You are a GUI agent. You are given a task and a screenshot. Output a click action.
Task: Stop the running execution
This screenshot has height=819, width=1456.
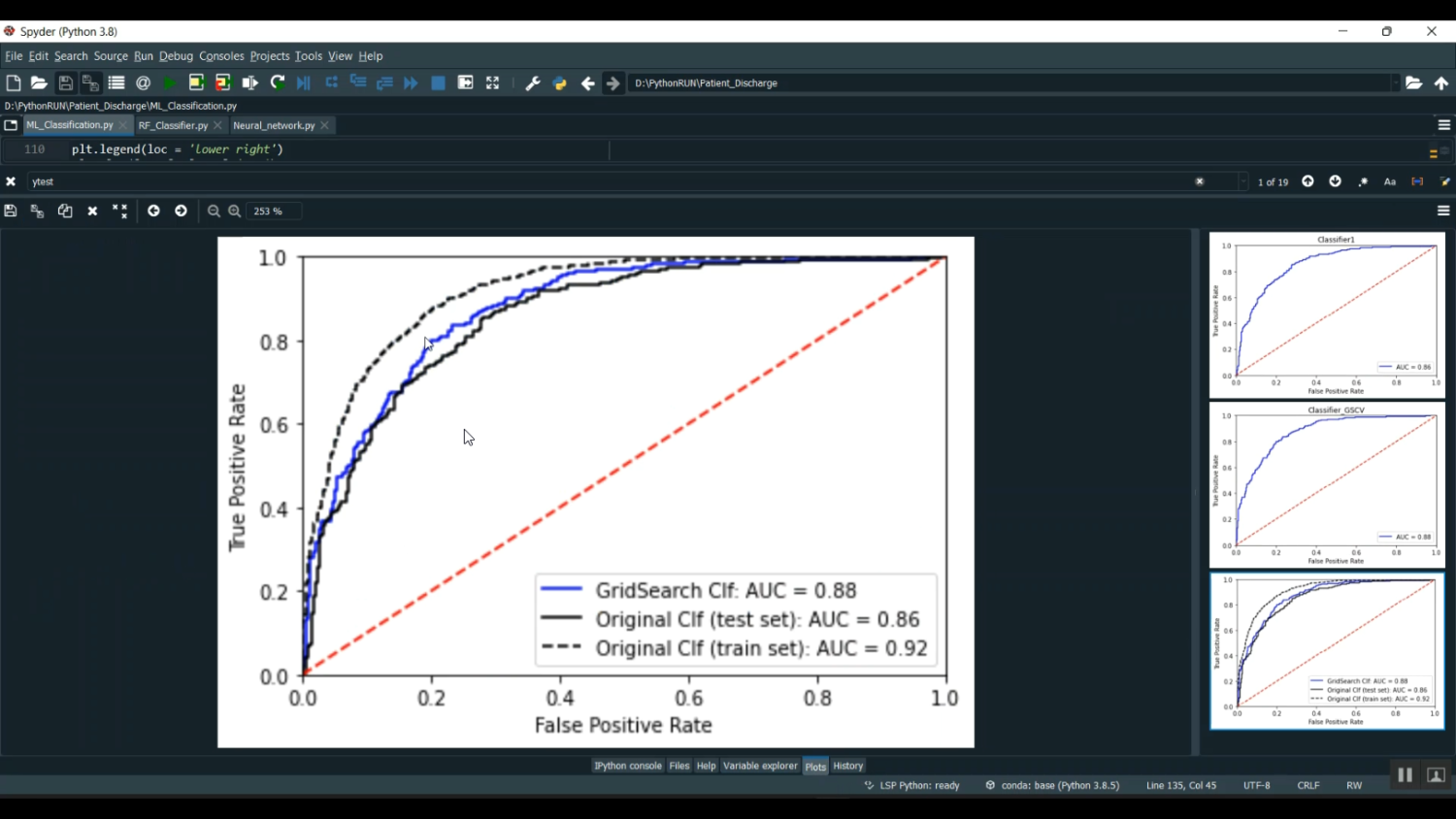pyautogui.click(x=437, y=82)
